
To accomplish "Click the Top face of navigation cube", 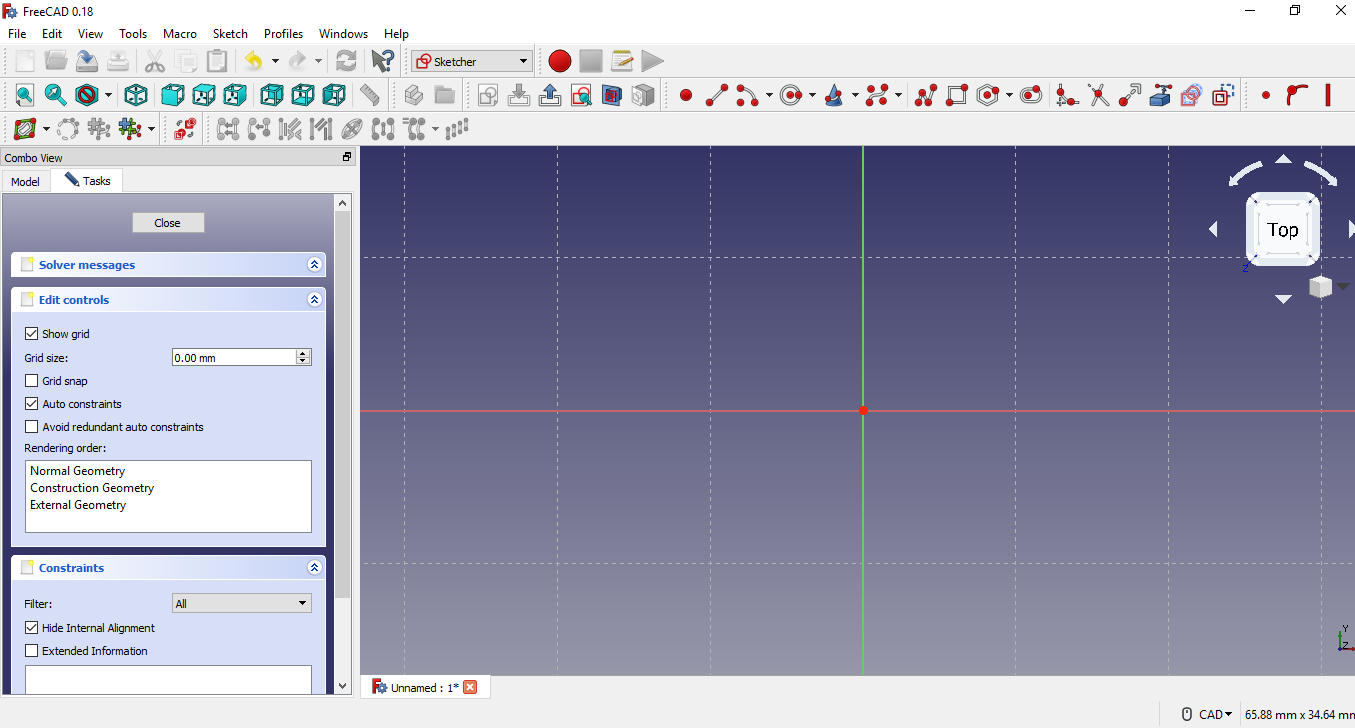I will pyautogui.click(x=1283, y=229).
